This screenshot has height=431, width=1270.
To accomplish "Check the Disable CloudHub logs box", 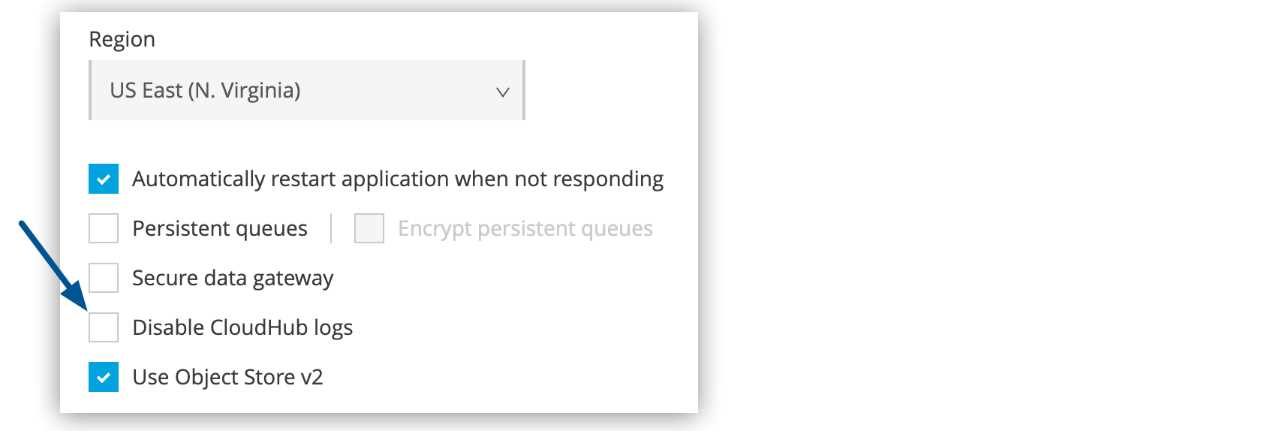I will pos(103,327).
